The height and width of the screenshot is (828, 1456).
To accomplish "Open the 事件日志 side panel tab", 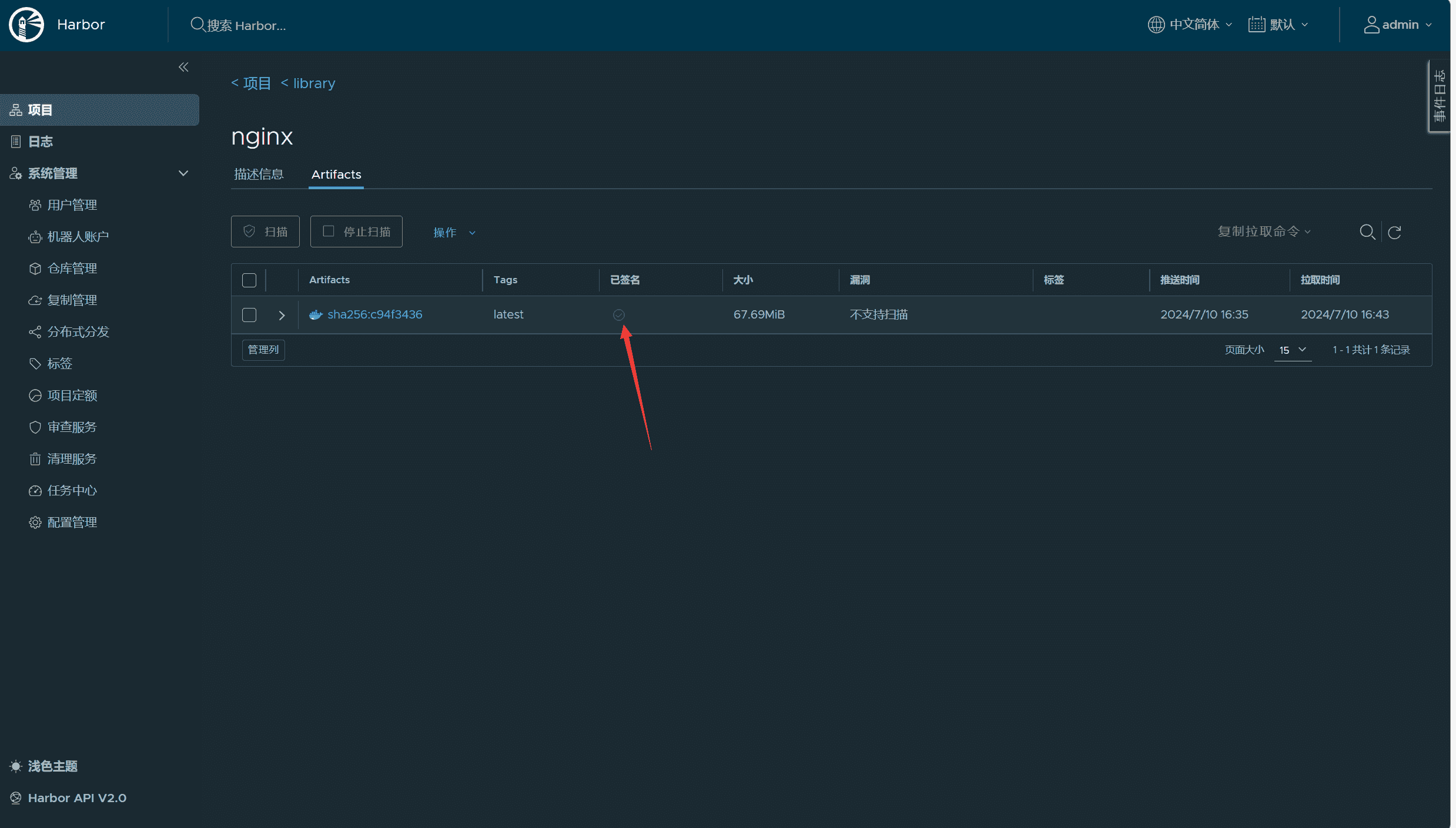I will click(x=1439, y=96).
